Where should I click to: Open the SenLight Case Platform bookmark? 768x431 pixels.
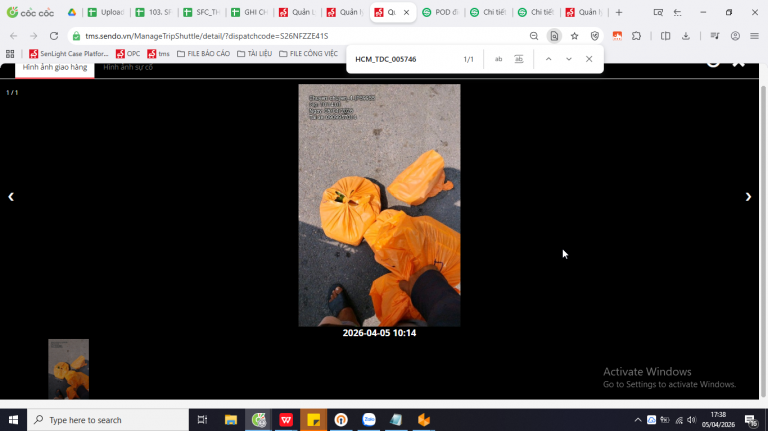(x=69, y=53)
